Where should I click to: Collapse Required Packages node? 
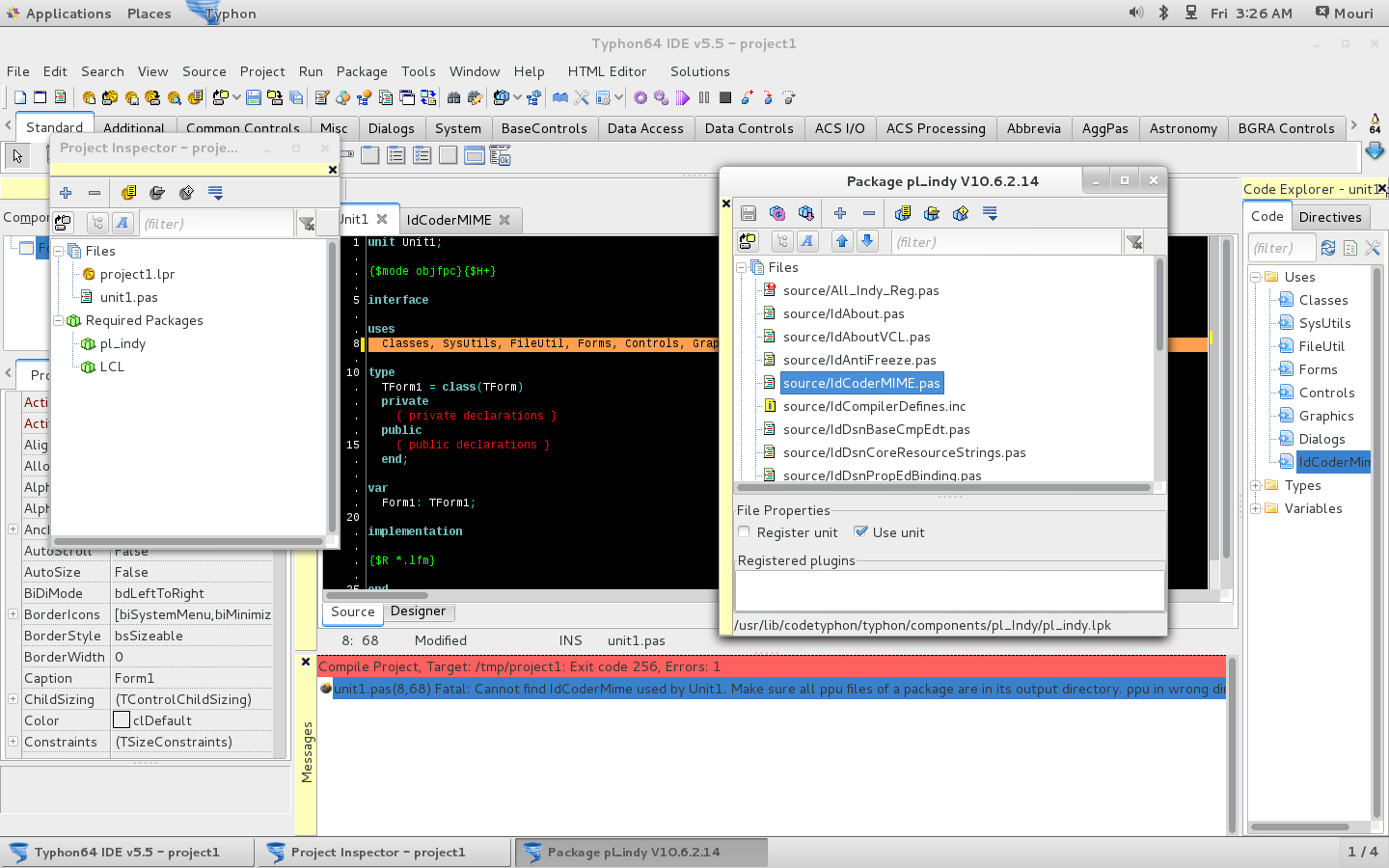click(59, 320)
